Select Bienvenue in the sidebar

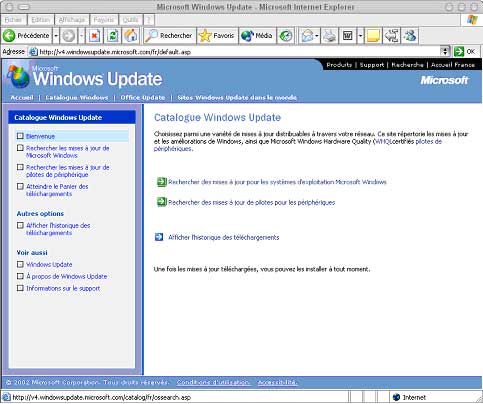(40, 136)
